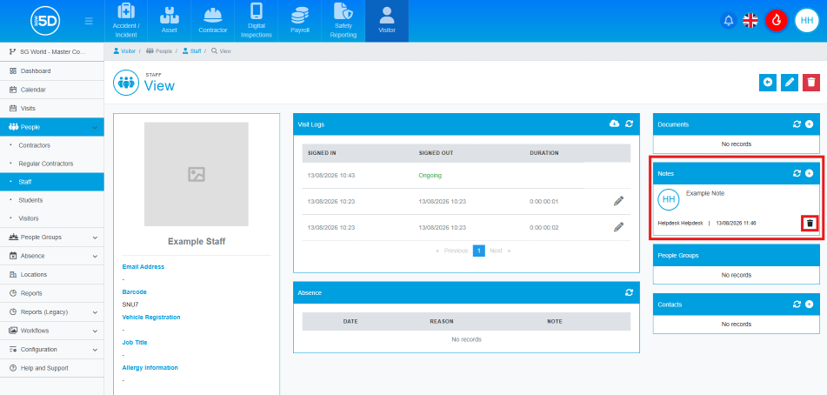The height and width of the screenshot is (395, 827).
Task: Select Students under People
Action: point(52,200)
